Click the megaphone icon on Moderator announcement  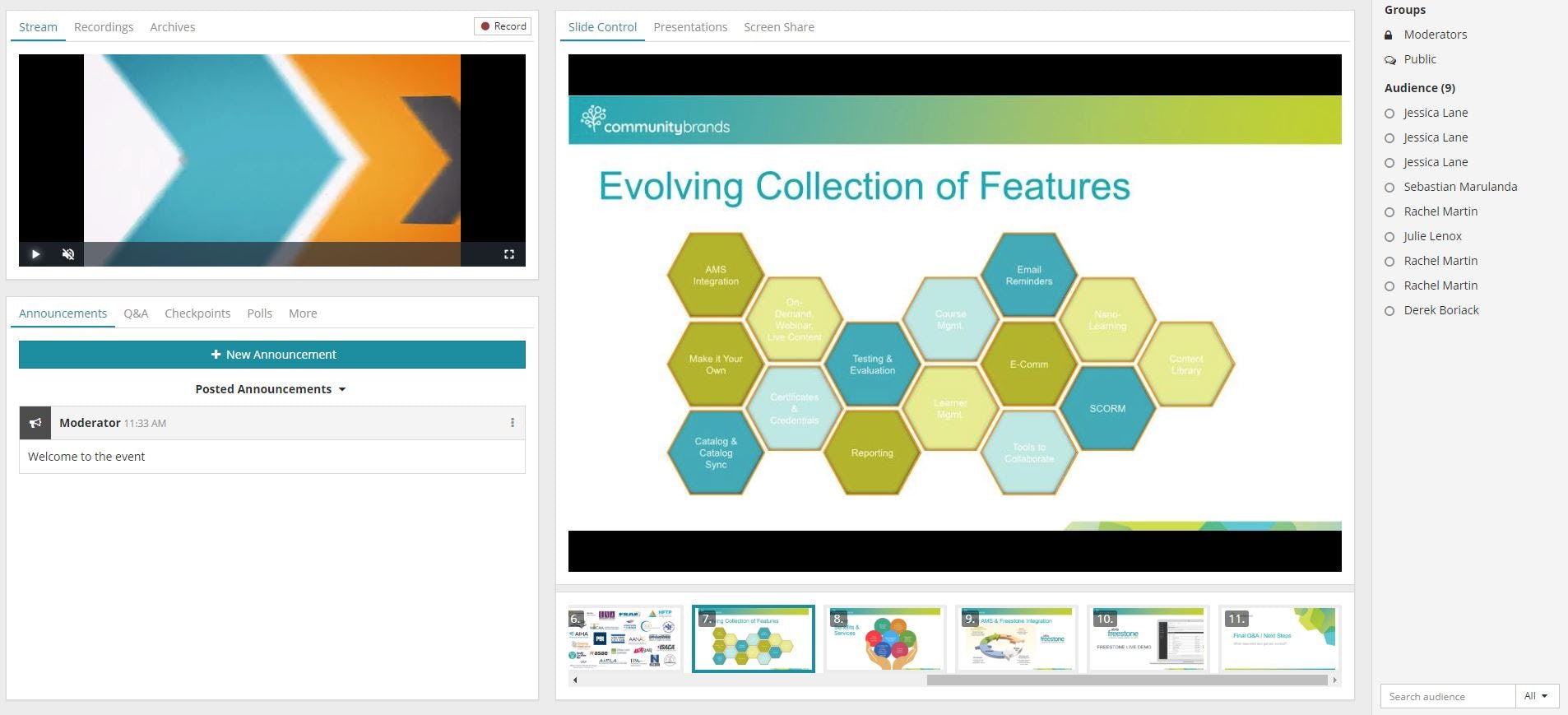click(35, 423)
